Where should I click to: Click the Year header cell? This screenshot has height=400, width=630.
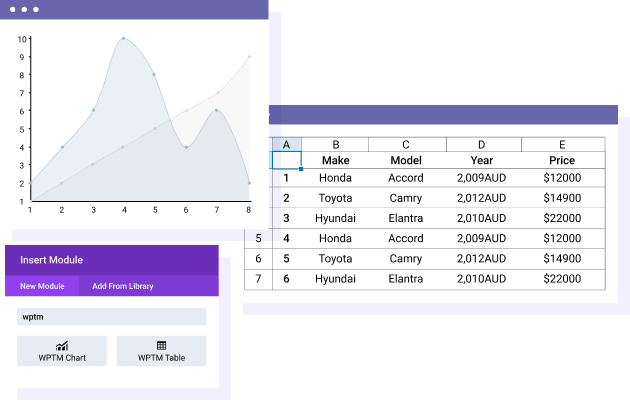tap(481, 160)
